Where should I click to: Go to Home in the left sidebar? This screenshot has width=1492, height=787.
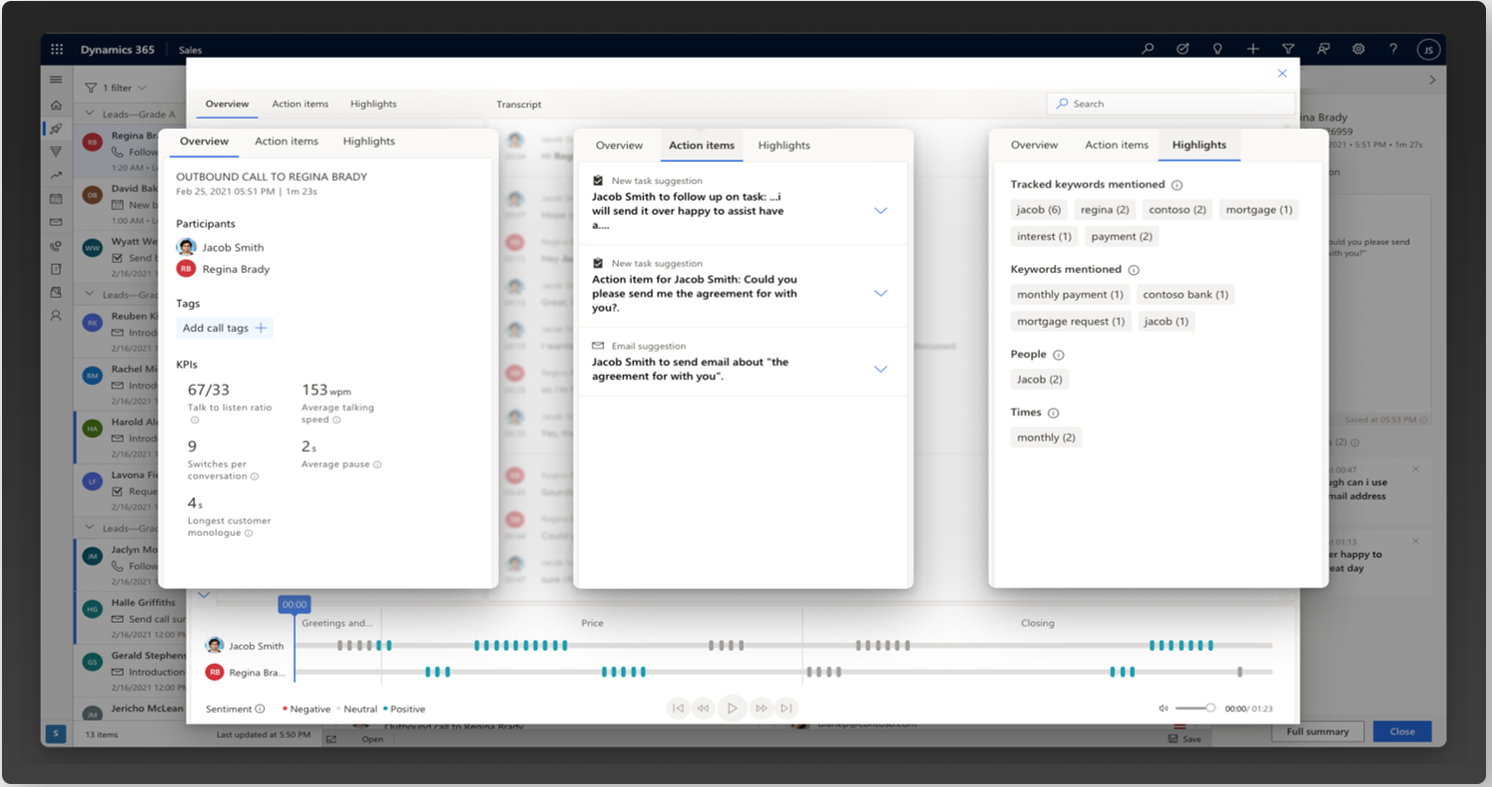56,105
